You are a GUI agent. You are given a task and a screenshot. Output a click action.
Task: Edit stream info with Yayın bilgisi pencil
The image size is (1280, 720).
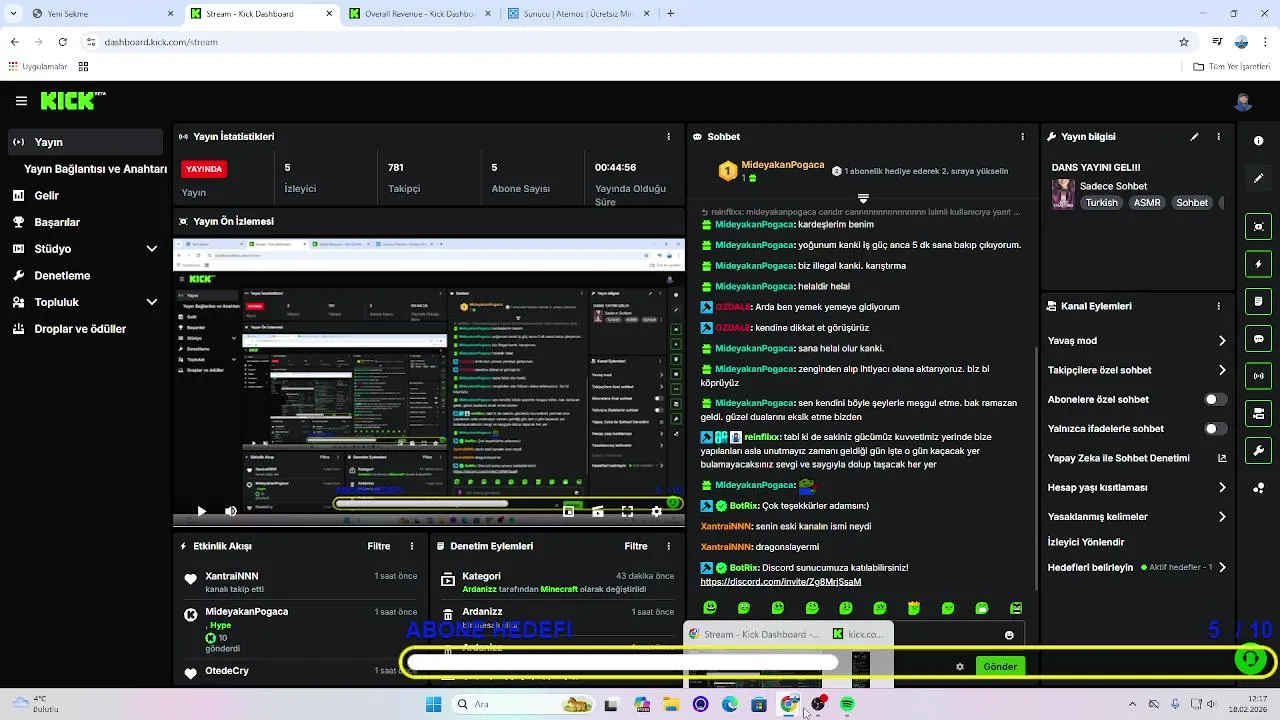click(x=1194, y=137)
